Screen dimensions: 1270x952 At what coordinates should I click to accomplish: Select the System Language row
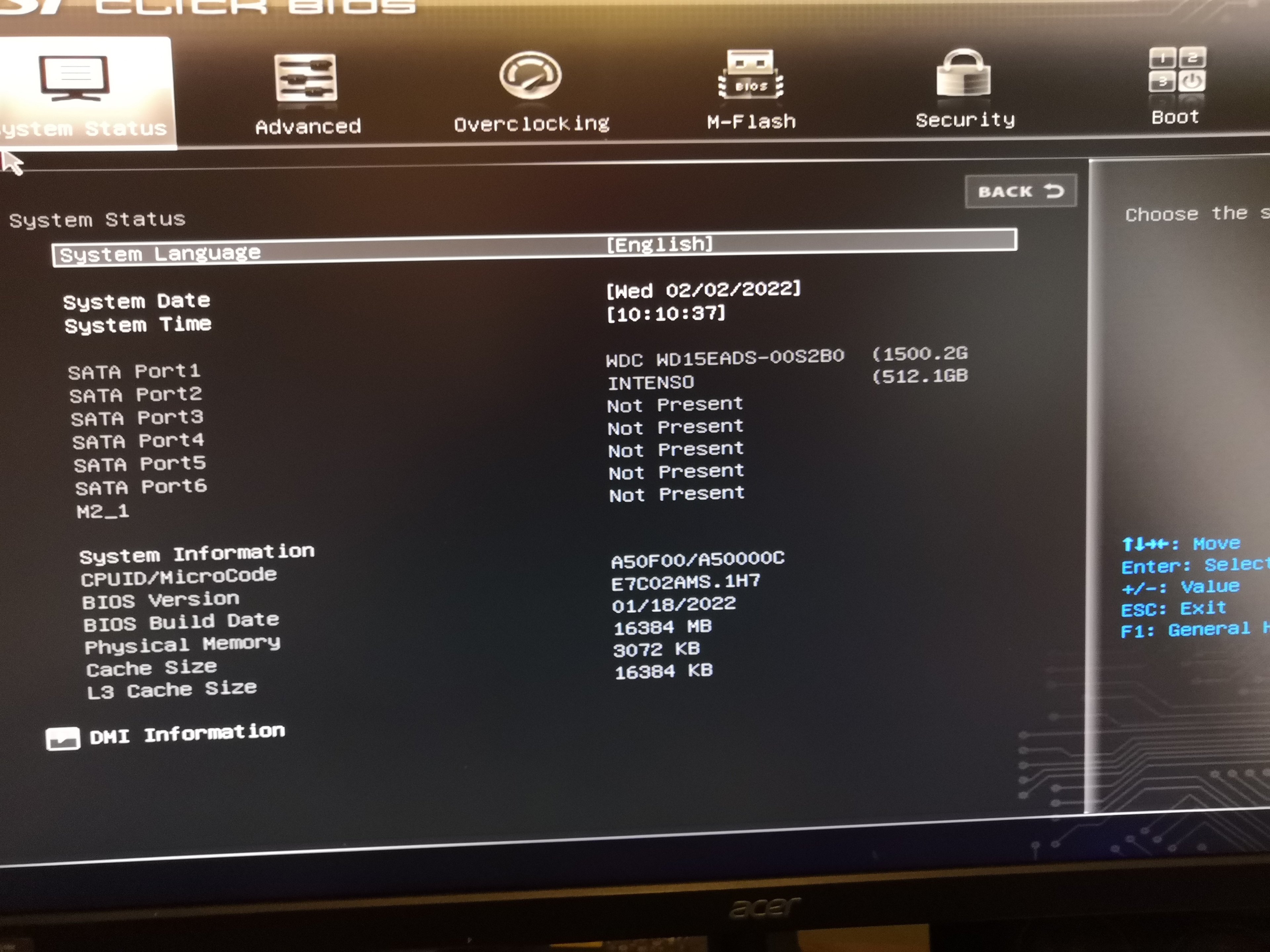tap(161, 254)
